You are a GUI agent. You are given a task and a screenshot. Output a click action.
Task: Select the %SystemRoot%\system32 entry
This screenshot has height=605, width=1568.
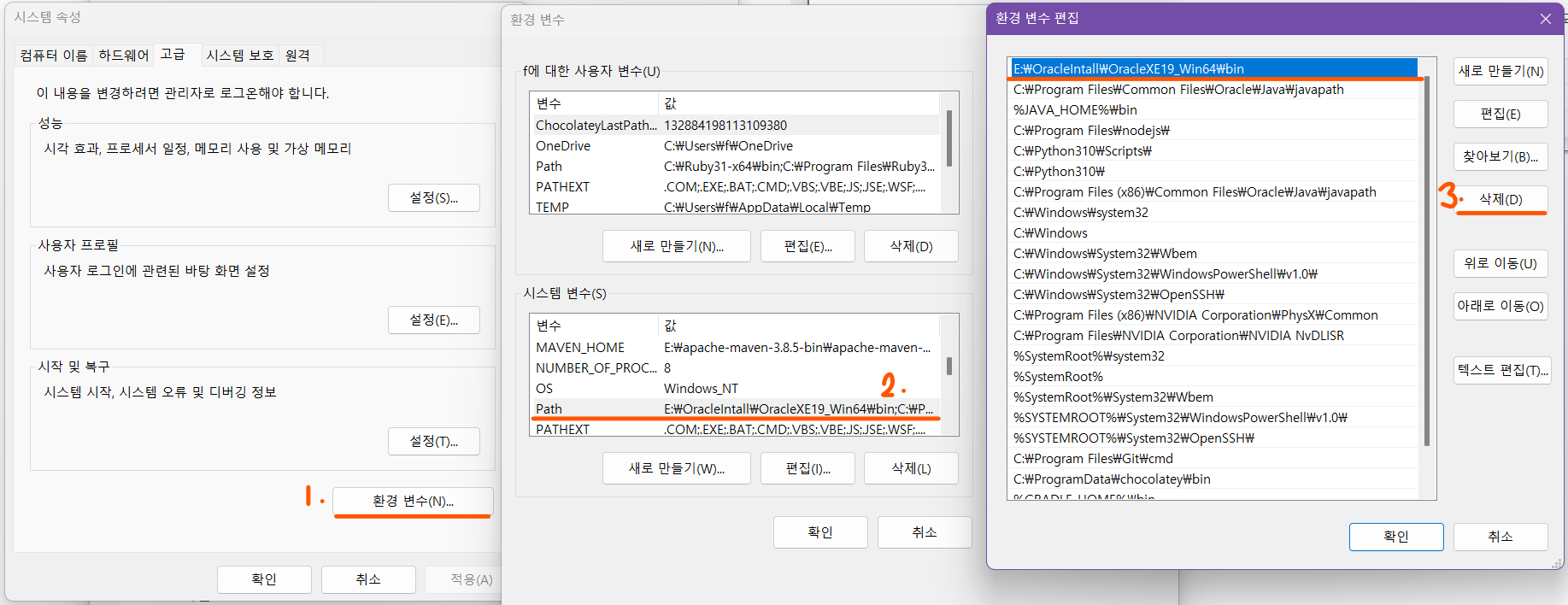pos(1213,355)
